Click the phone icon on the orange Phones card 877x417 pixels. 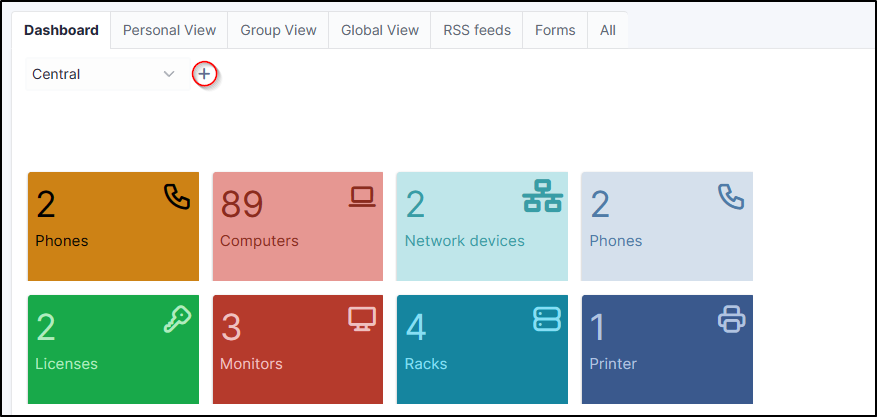pyautogui.click(x=177, y=197)
